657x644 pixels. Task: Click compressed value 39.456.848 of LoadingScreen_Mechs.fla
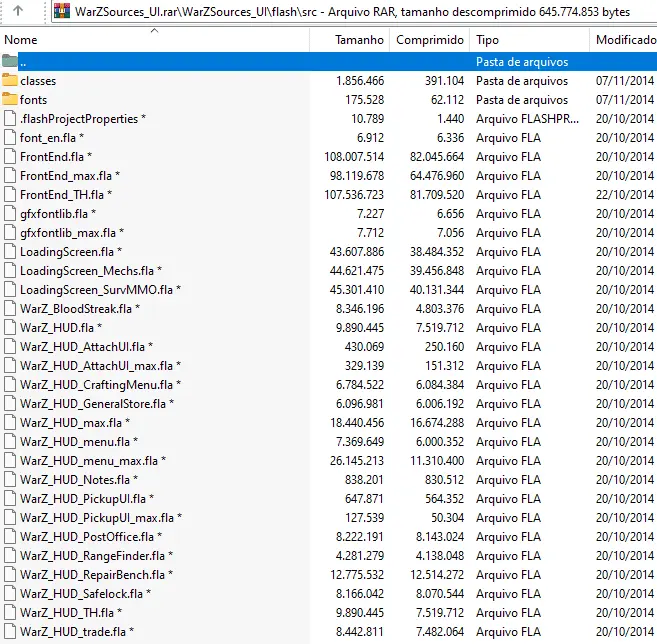click(437, 271)
